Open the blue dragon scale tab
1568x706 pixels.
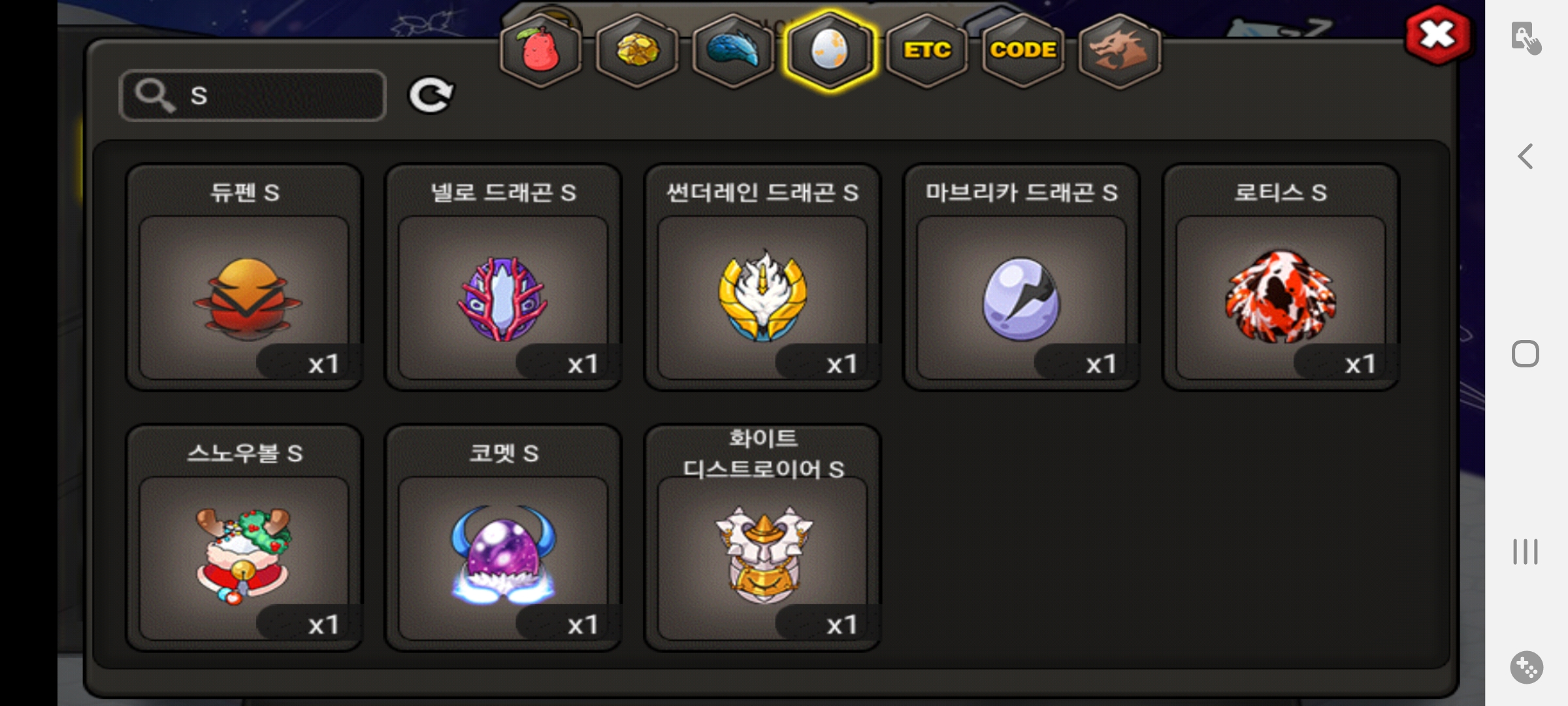733,50
